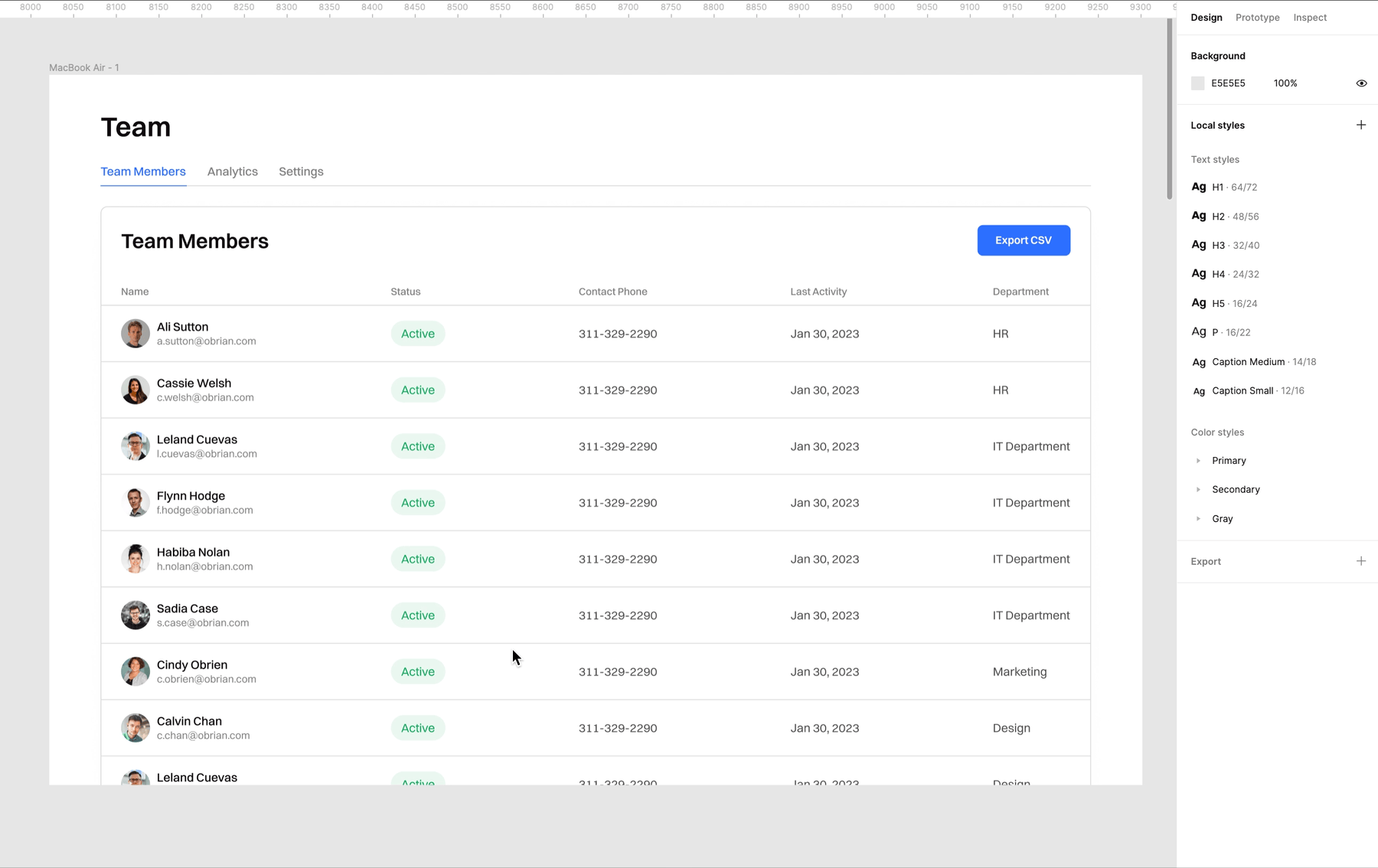Click email c.welsh@obrian.com
This screenshot has width=1378, height=868.
[205, 398]
